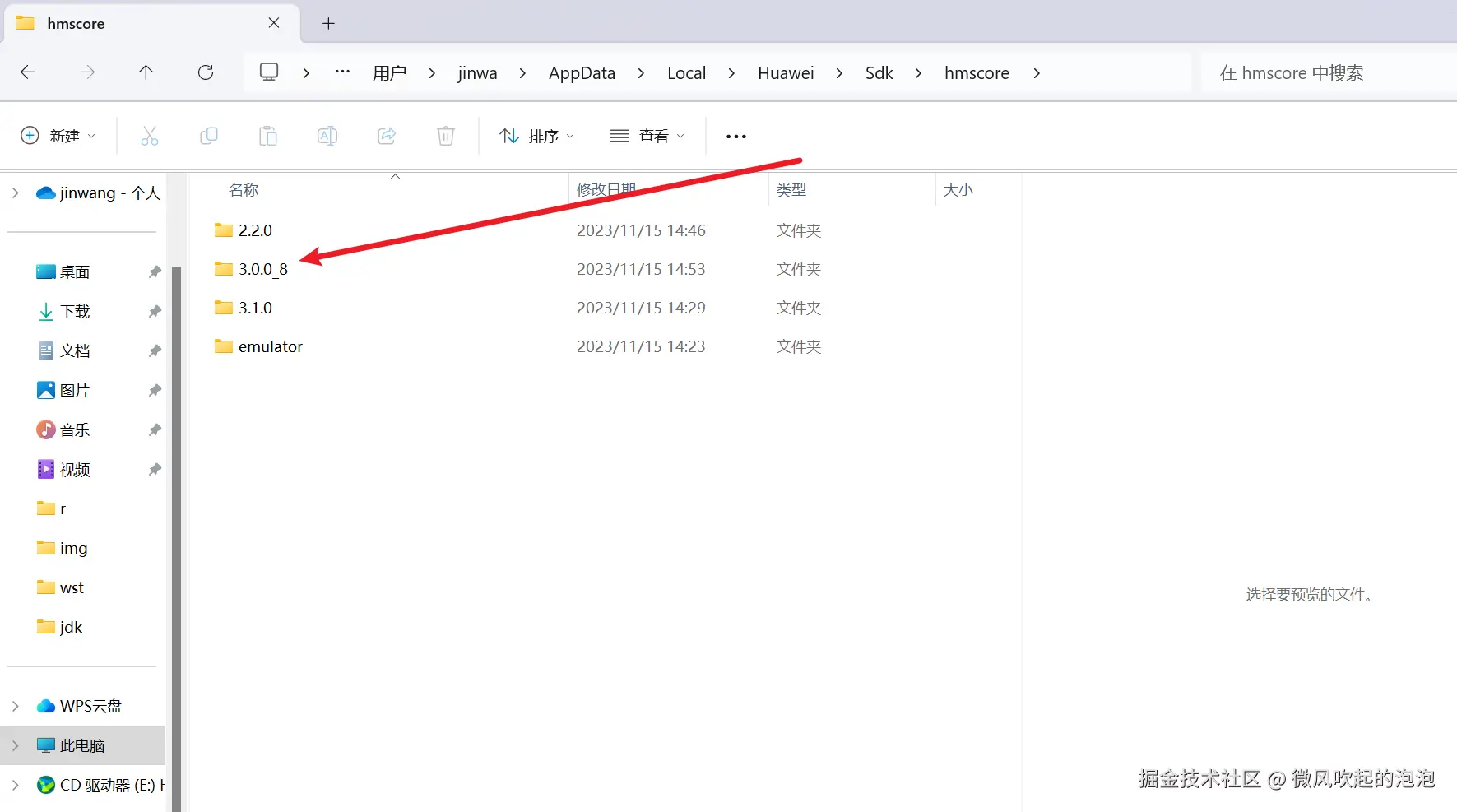Open a new tab with plus button
The height and width of the screenshot is (812, 1457).
(x=328, y=23)
